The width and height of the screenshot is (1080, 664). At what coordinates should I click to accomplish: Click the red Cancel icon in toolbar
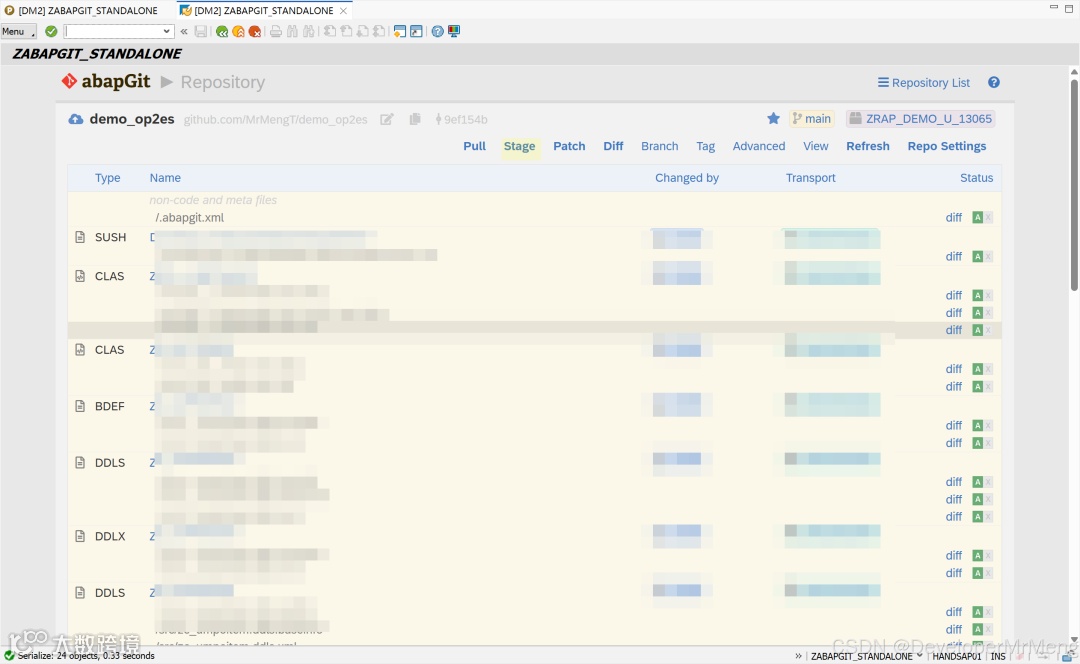click(x=255, y=31)
